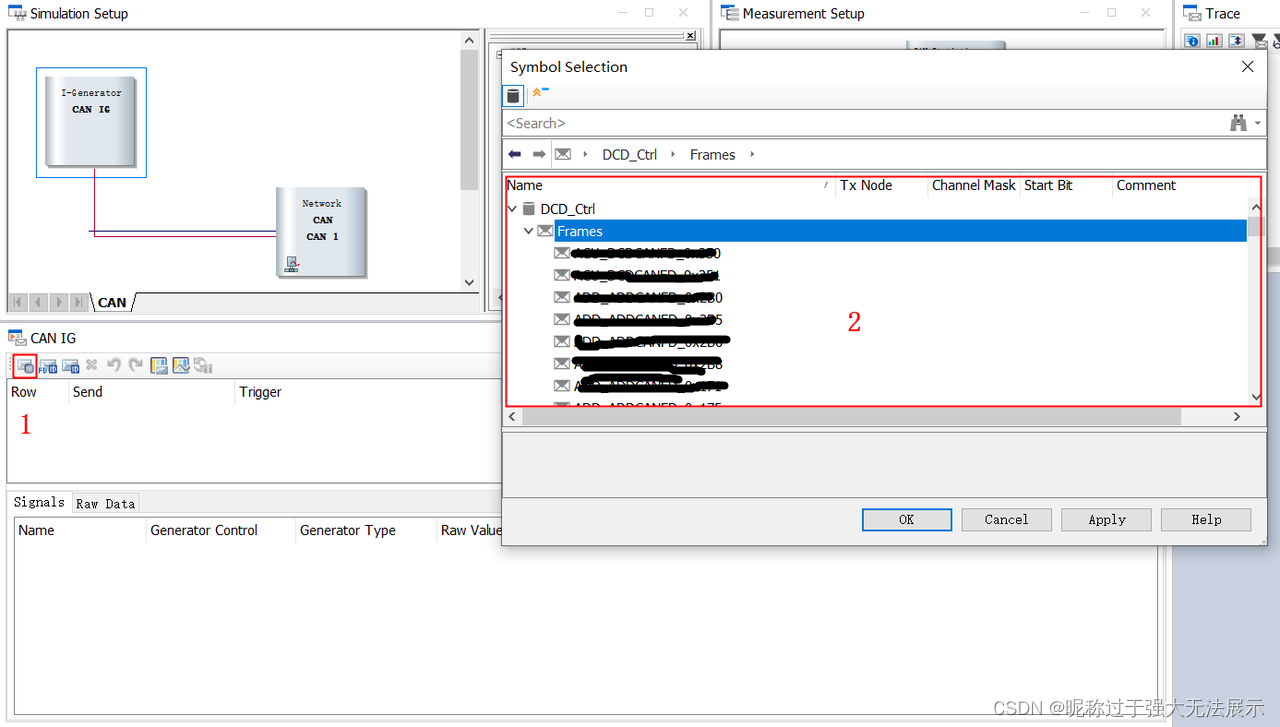Select the Network CAN 1 block

[x=321, y=232]
